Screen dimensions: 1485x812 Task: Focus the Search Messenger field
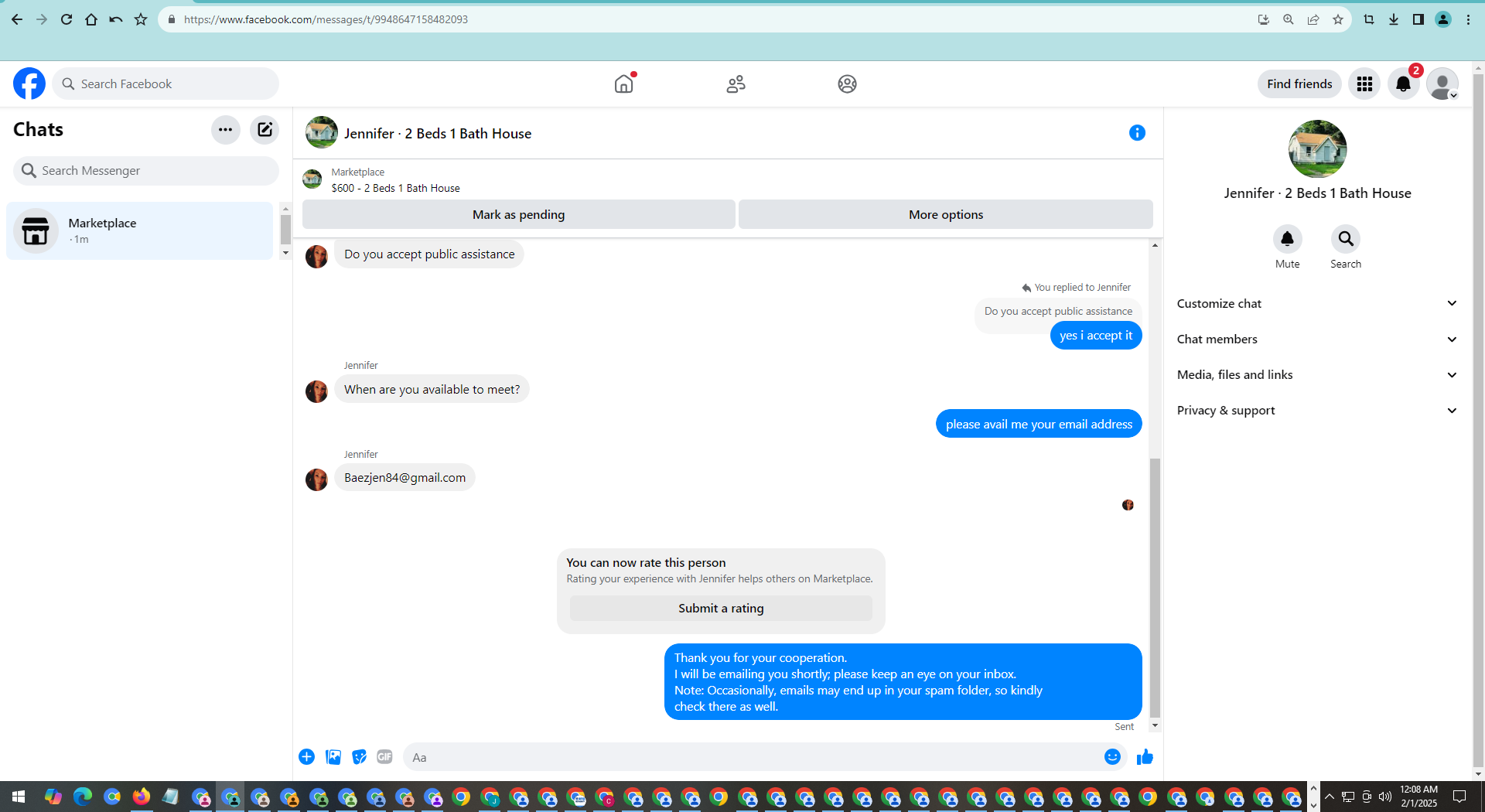pyautogui.click(x=146, y=171)
